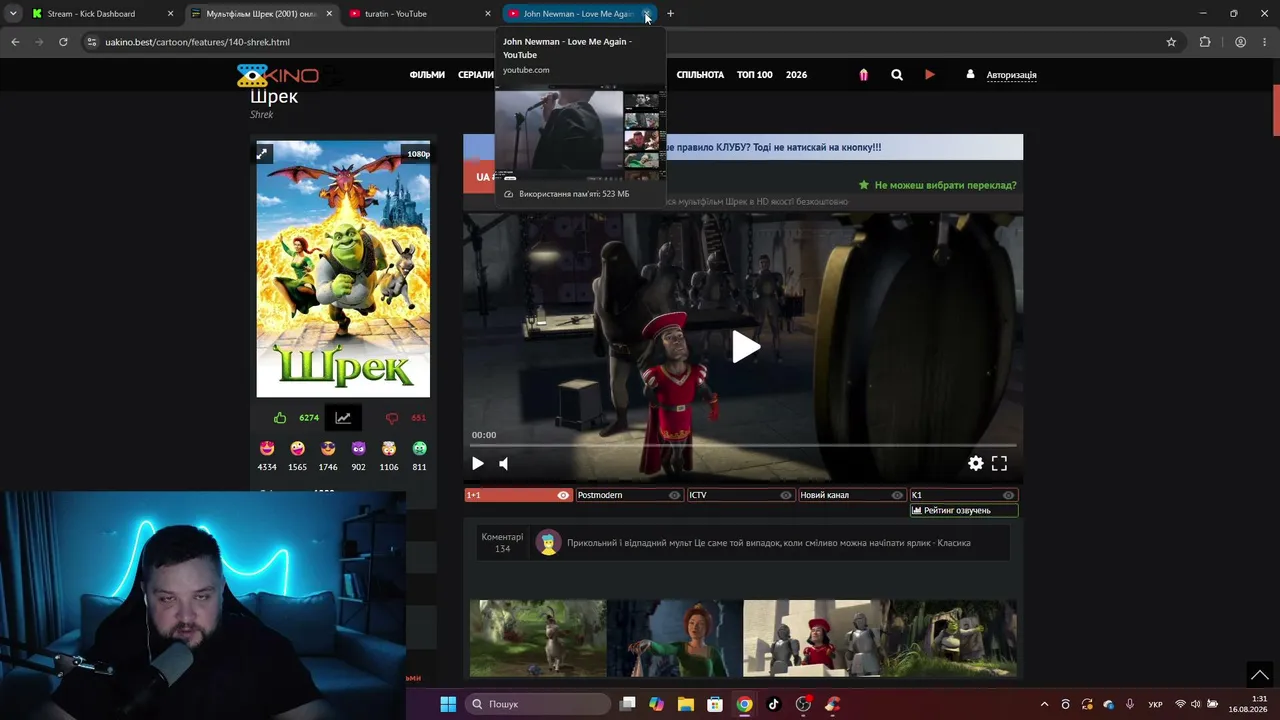1280x720 pixels.
Task: Open the ФІЛЬМИ menu item
Action: [x=427, y=75]
